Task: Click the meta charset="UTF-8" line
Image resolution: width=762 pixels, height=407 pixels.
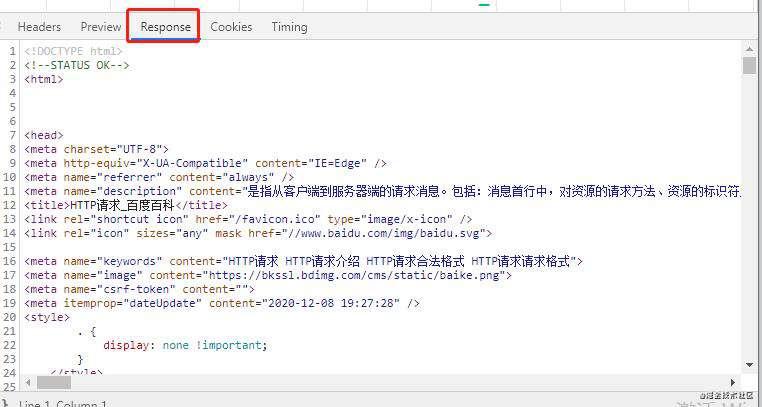Action: (x=96, y=149)
